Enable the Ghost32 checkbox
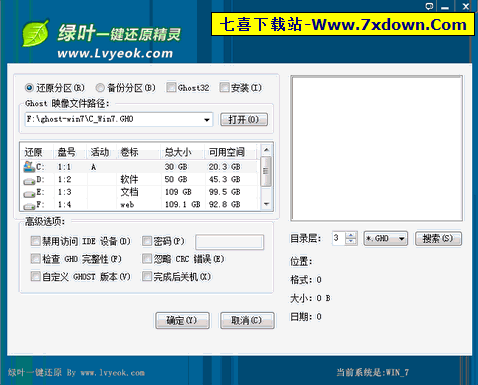478x385 pixels. (x=171, y=87)
